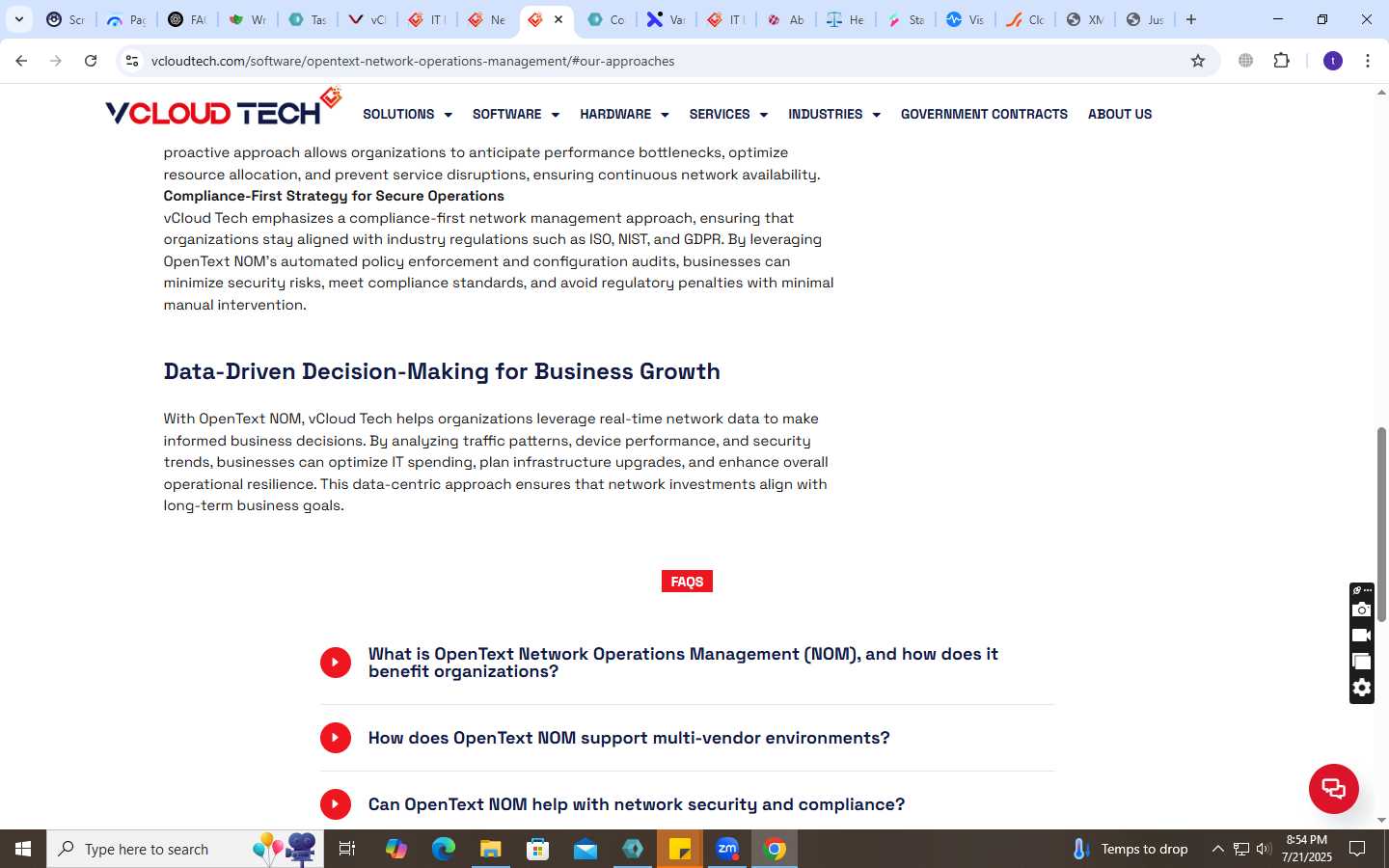Switch to the 'Ne' browser tab
This screenshot has width=1389, height=868.
tap(487, 19)
